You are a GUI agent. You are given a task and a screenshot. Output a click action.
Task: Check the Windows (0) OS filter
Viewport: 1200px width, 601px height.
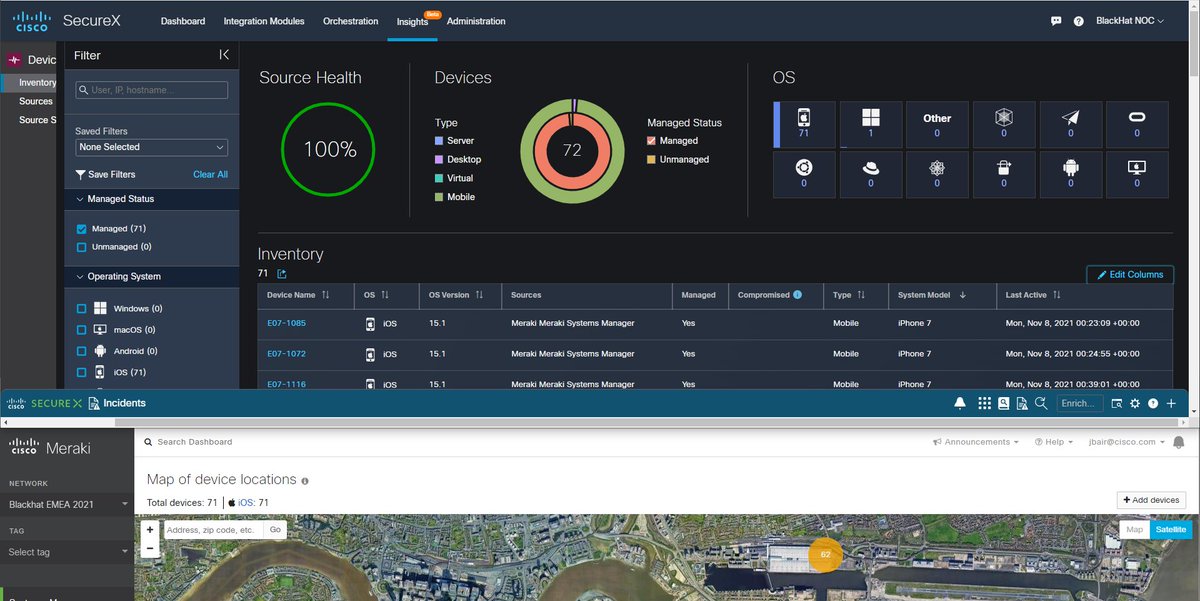click(82, 309)
